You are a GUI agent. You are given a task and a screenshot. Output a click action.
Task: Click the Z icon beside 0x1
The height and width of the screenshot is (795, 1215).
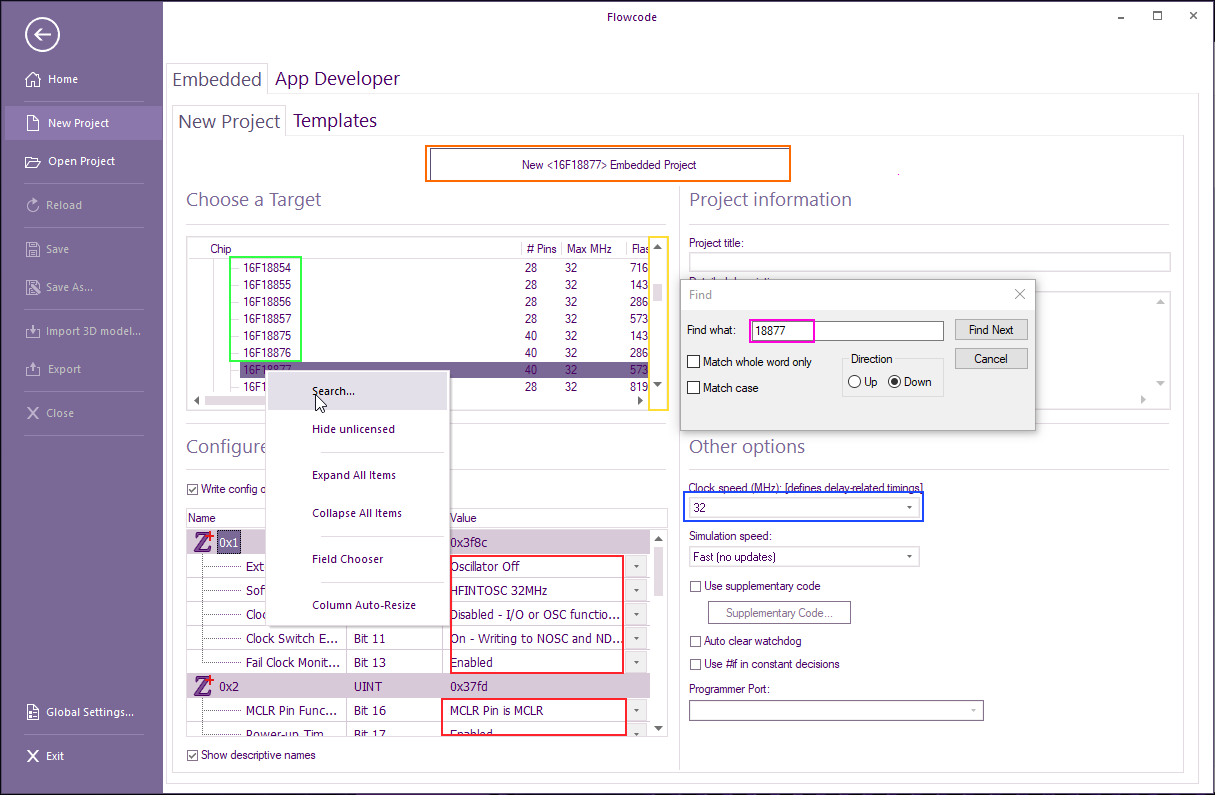click(x=204, y=542)
